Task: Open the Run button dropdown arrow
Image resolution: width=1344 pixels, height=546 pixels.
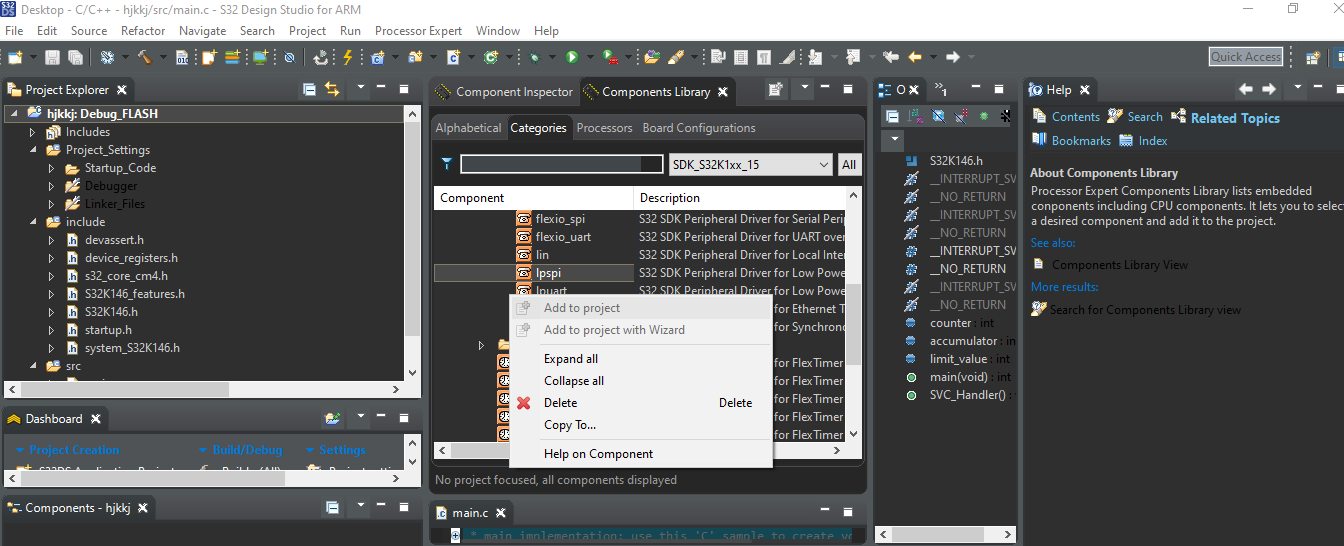Action: coord(590,58)
